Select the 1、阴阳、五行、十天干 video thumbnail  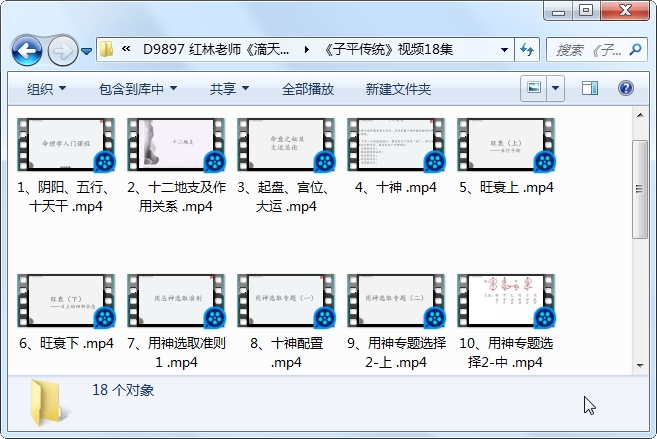pos(66,145)
